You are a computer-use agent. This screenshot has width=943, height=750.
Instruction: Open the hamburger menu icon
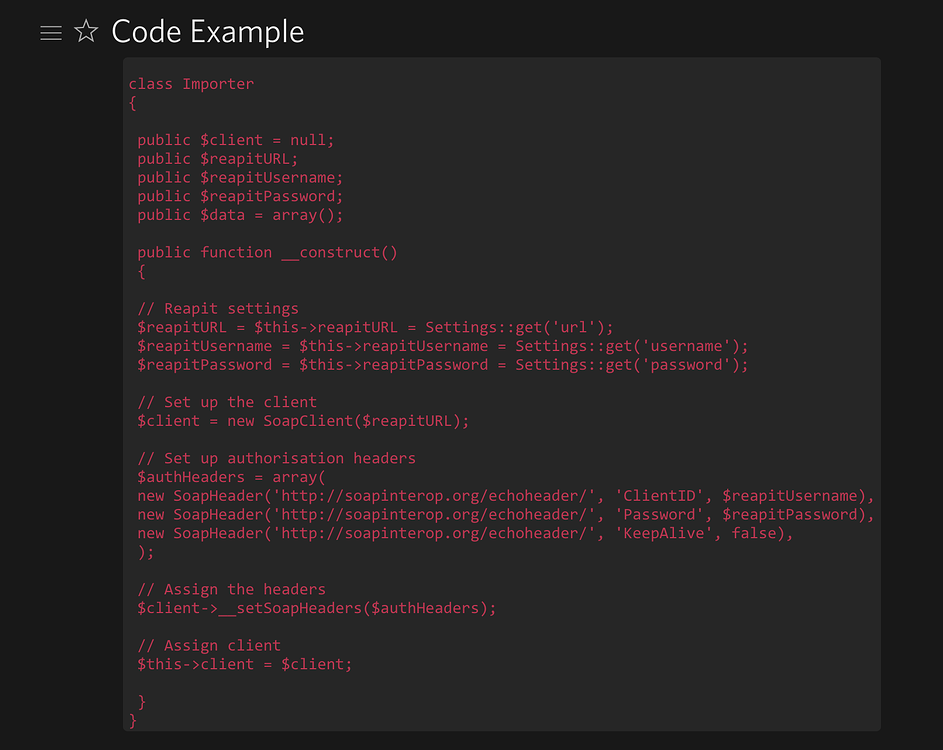pyautogui.click(x=51, y=32)
